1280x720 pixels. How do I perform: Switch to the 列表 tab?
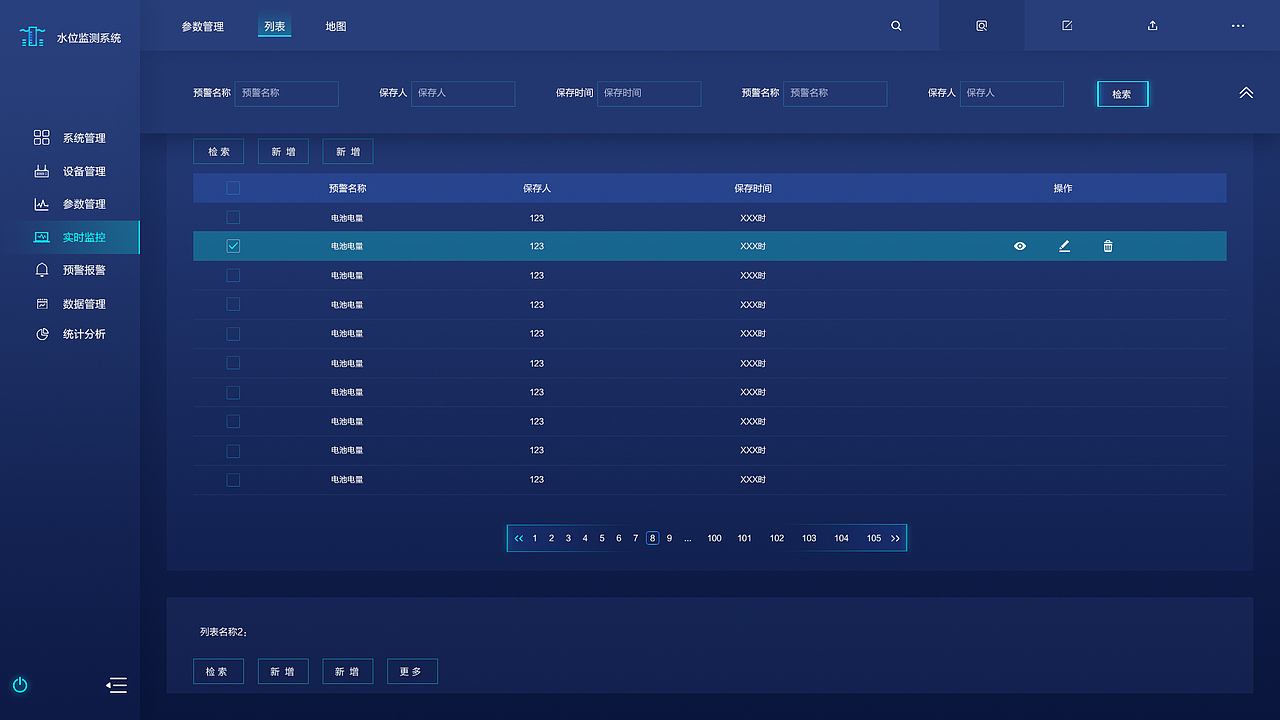point(275,26)
